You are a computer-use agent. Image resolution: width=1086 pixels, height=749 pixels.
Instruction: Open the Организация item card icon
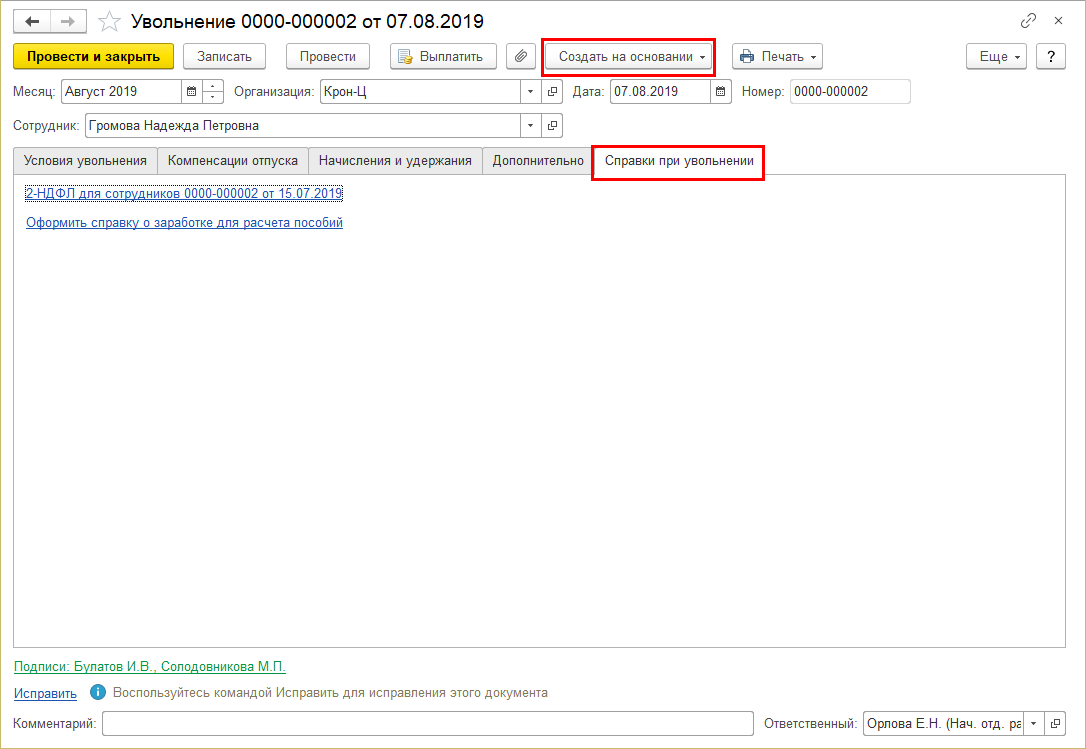coord(552,91)
